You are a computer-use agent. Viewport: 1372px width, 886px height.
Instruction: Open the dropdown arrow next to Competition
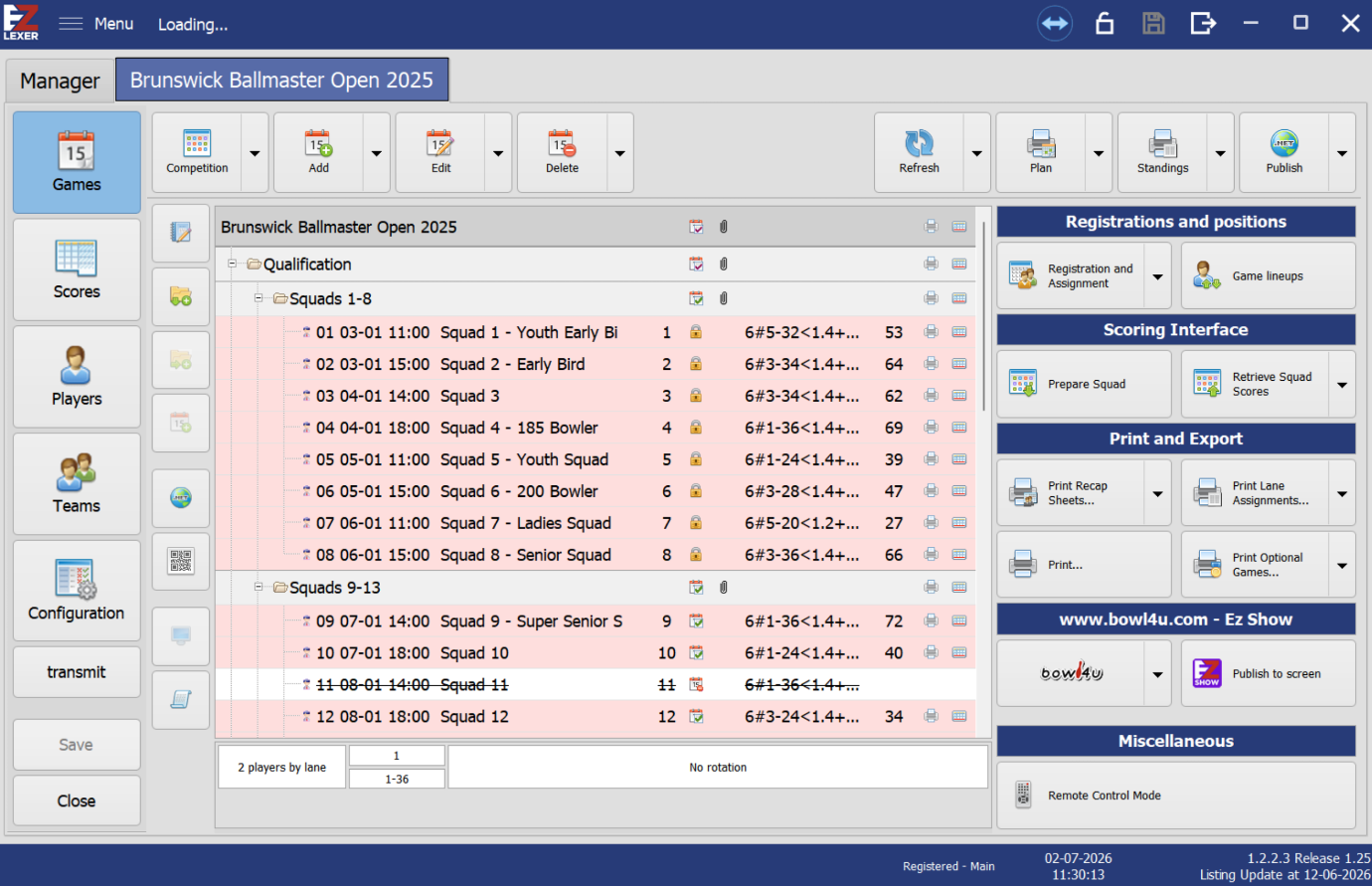pos(255,153)
